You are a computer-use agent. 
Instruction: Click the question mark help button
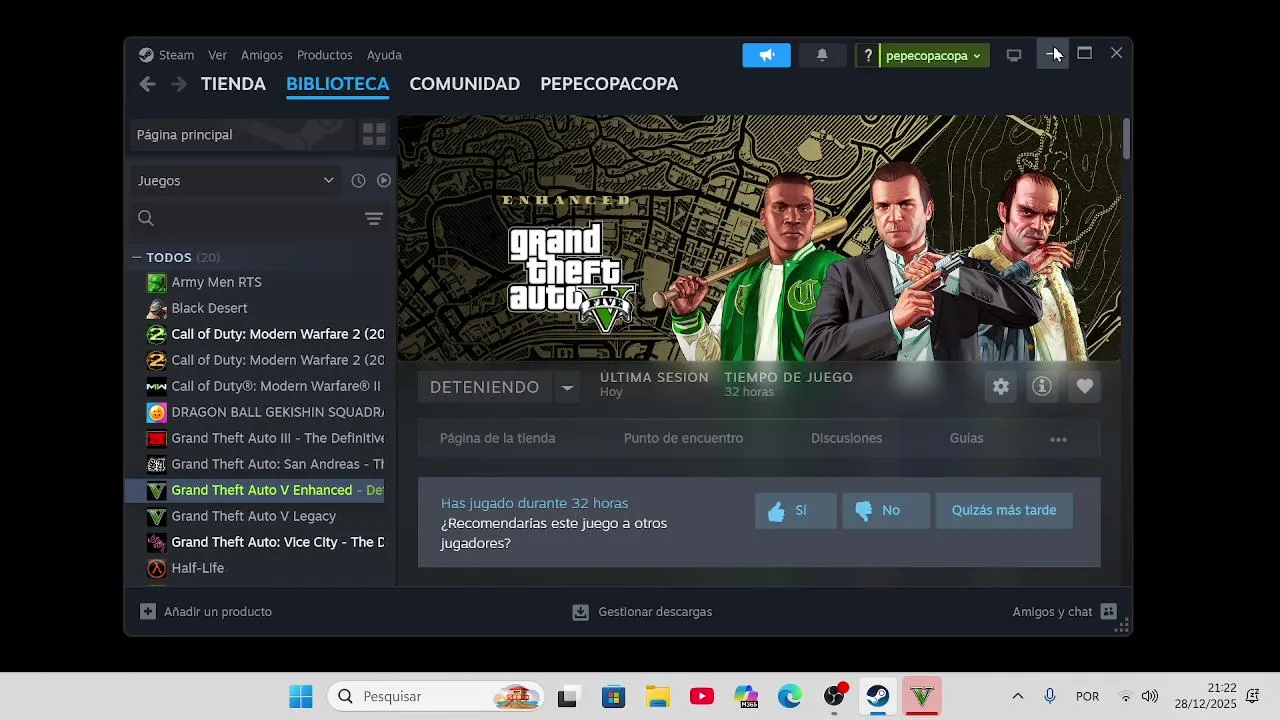(868, 55)
